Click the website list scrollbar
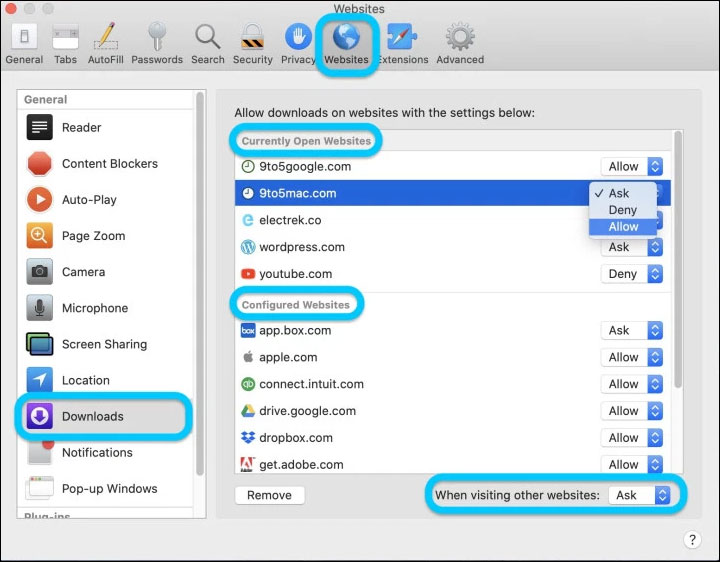This screenshot has height=562, width=720. [678, 259]
